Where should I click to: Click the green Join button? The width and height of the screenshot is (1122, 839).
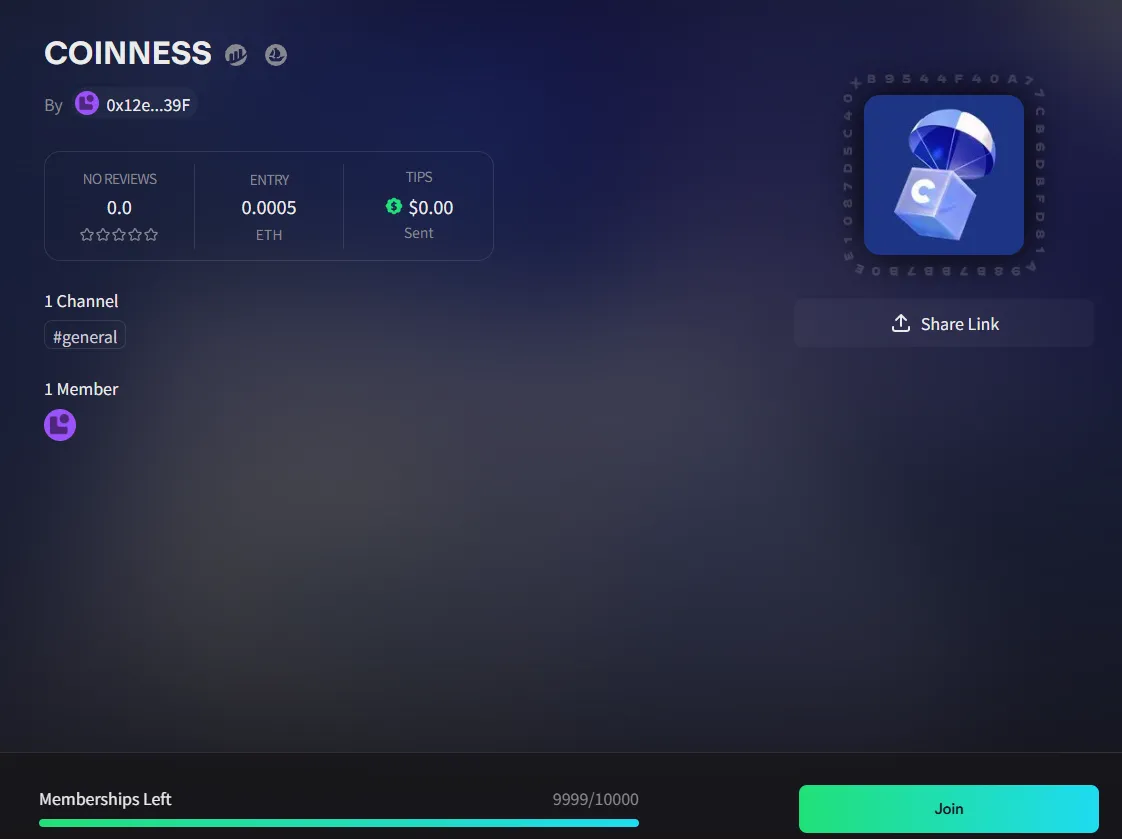pyautogui.click(x=948, y=808)
